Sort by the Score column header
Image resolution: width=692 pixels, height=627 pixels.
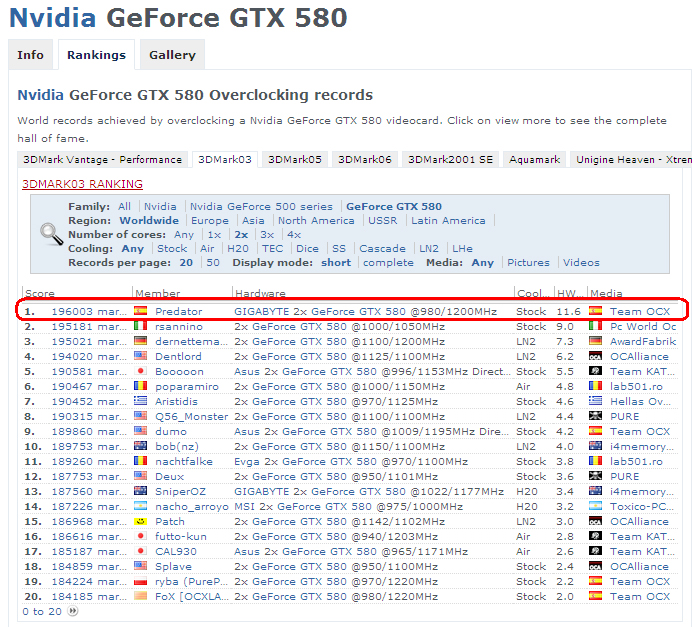40,294
